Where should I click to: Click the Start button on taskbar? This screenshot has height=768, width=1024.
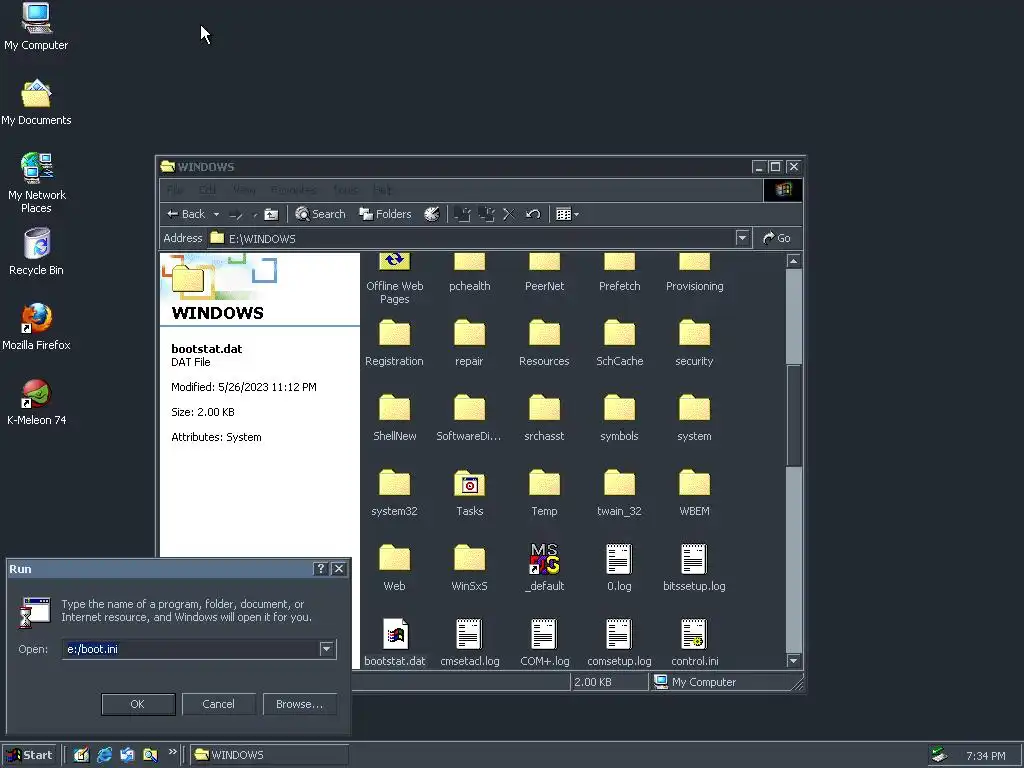pyautogui.click(x=29, y=755)
